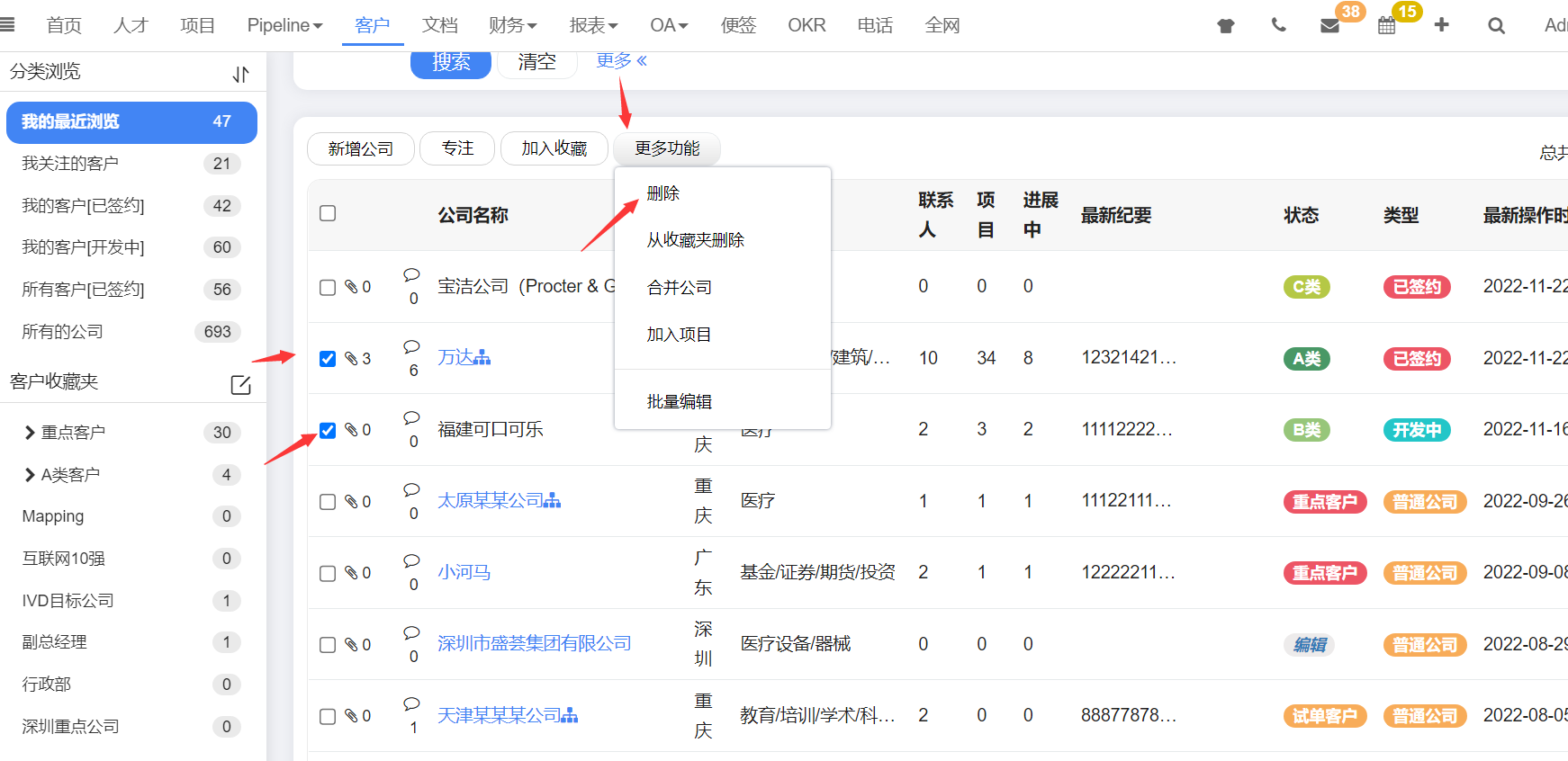Click the attachment icon in 宝洁公司 row
The height and width of the screenshot is (761, 1568).
[x=351, y=287]
